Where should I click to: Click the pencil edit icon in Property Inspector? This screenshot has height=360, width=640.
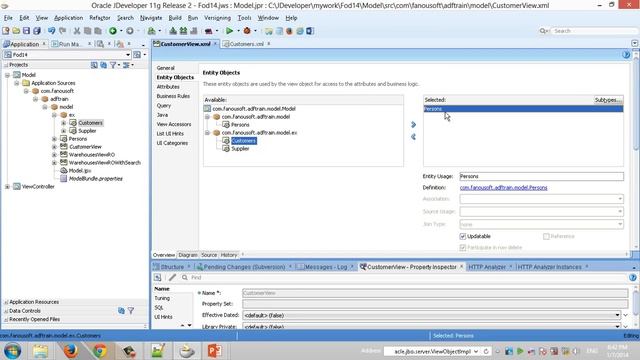coord(172,278)
